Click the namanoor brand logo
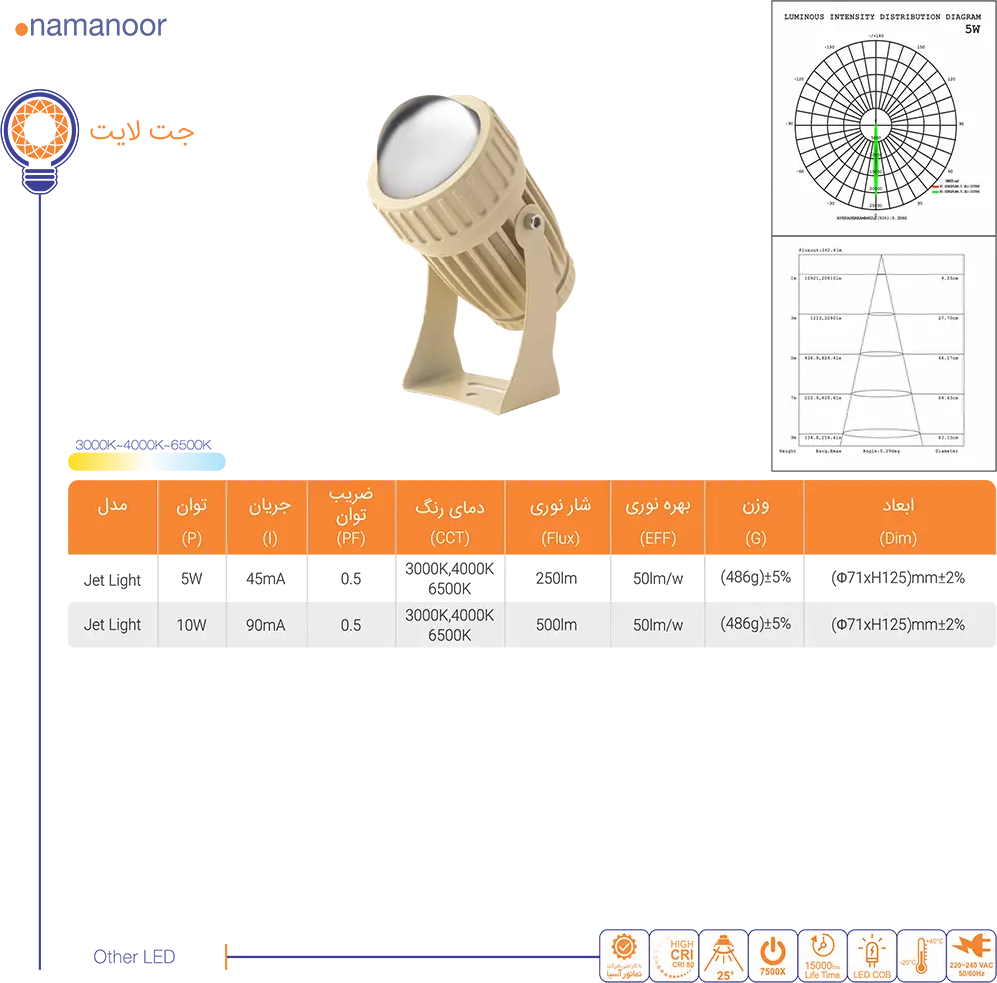The width and height of the screenshot is (997, 983). 91,26
